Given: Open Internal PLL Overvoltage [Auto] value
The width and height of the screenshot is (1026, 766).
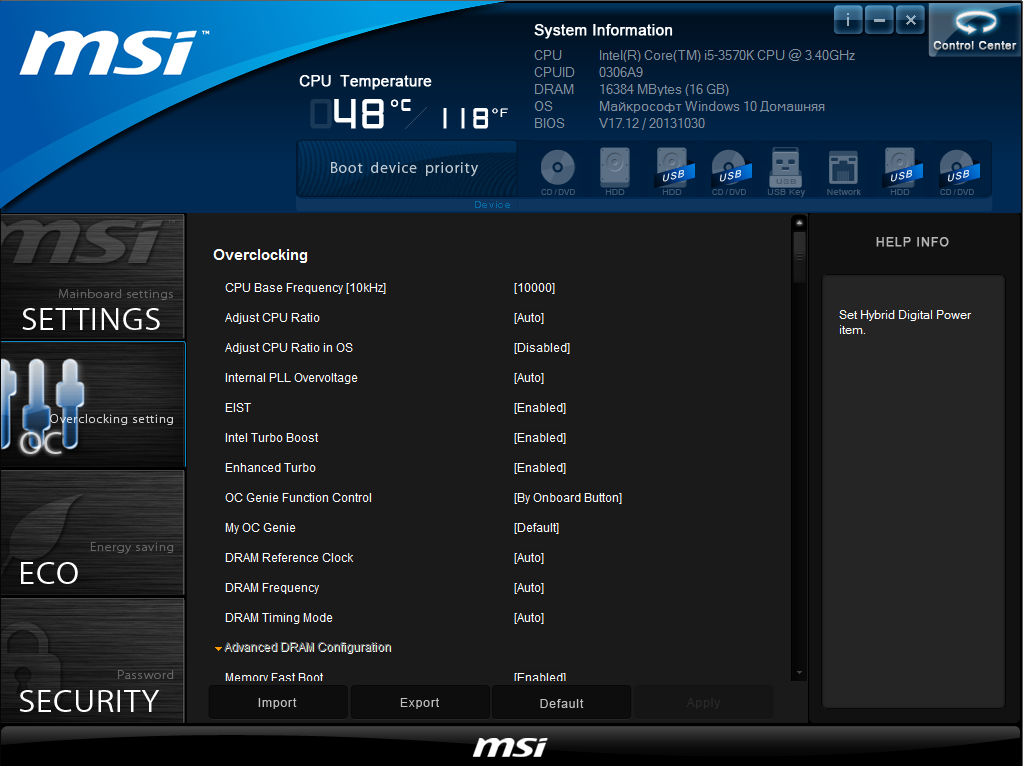Looking at the screenshot, I should point(529,378).
